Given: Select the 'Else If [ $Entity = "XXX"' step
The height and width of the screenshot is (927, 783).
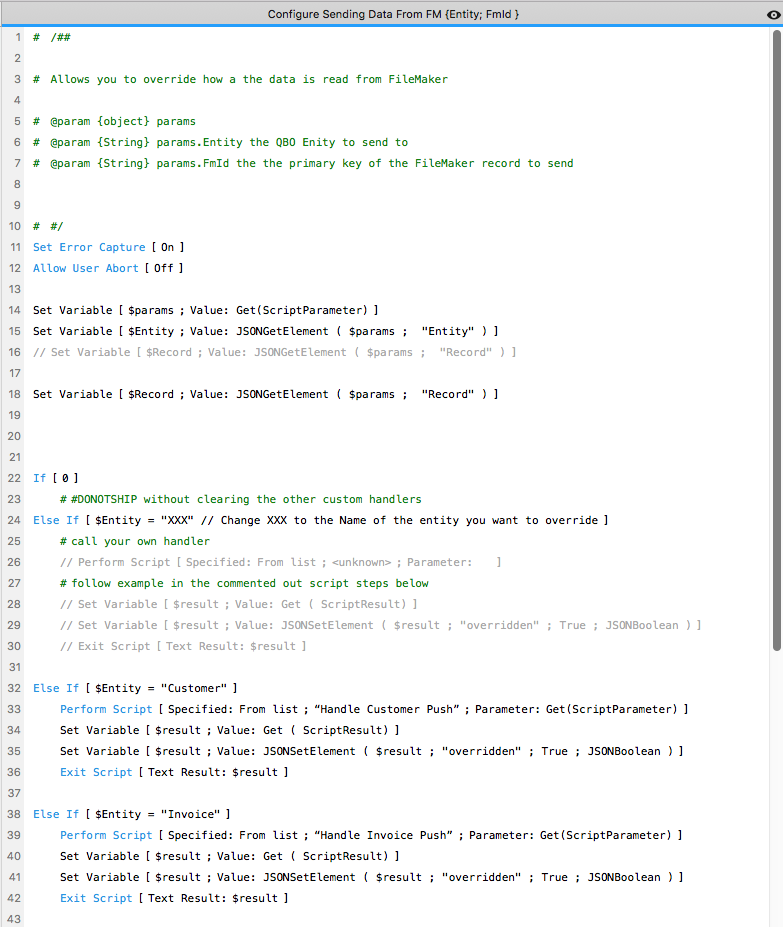Looking at the screenshot, I should [320, 520].
